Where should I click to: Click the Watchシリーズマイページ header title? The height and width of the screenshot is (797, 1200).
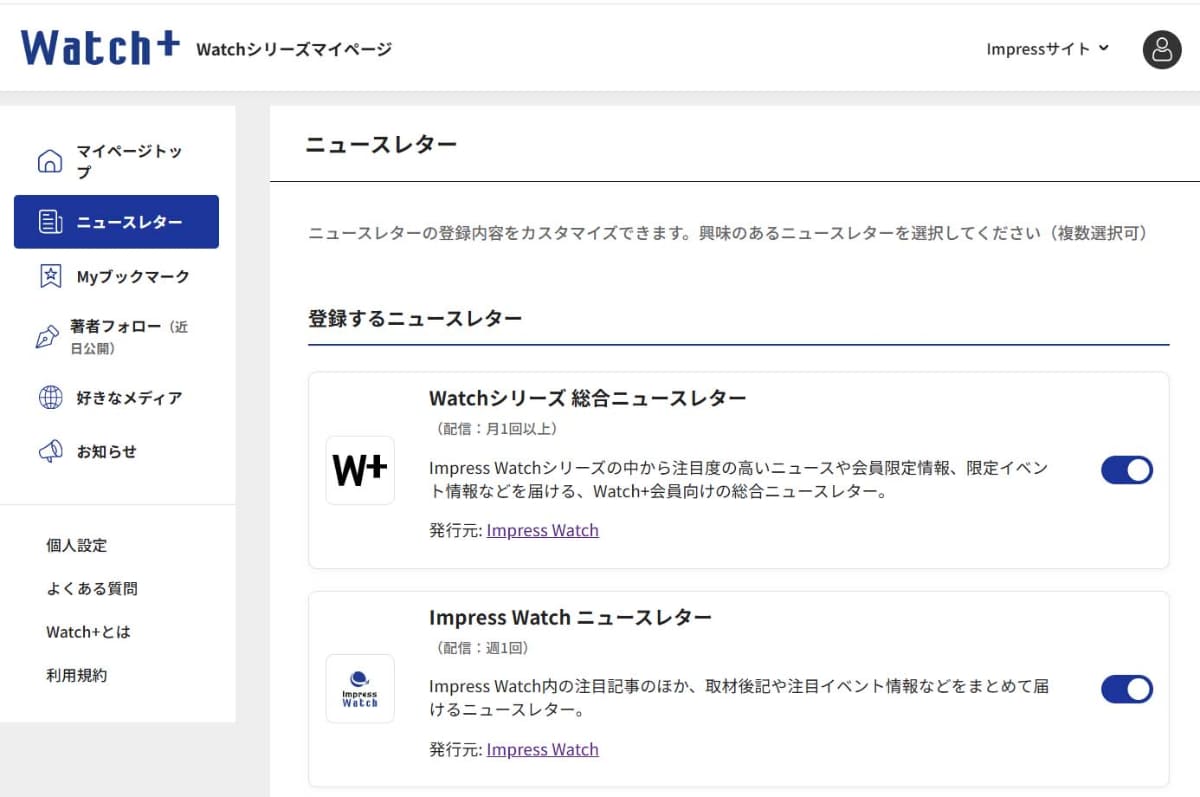click(294, 49)
